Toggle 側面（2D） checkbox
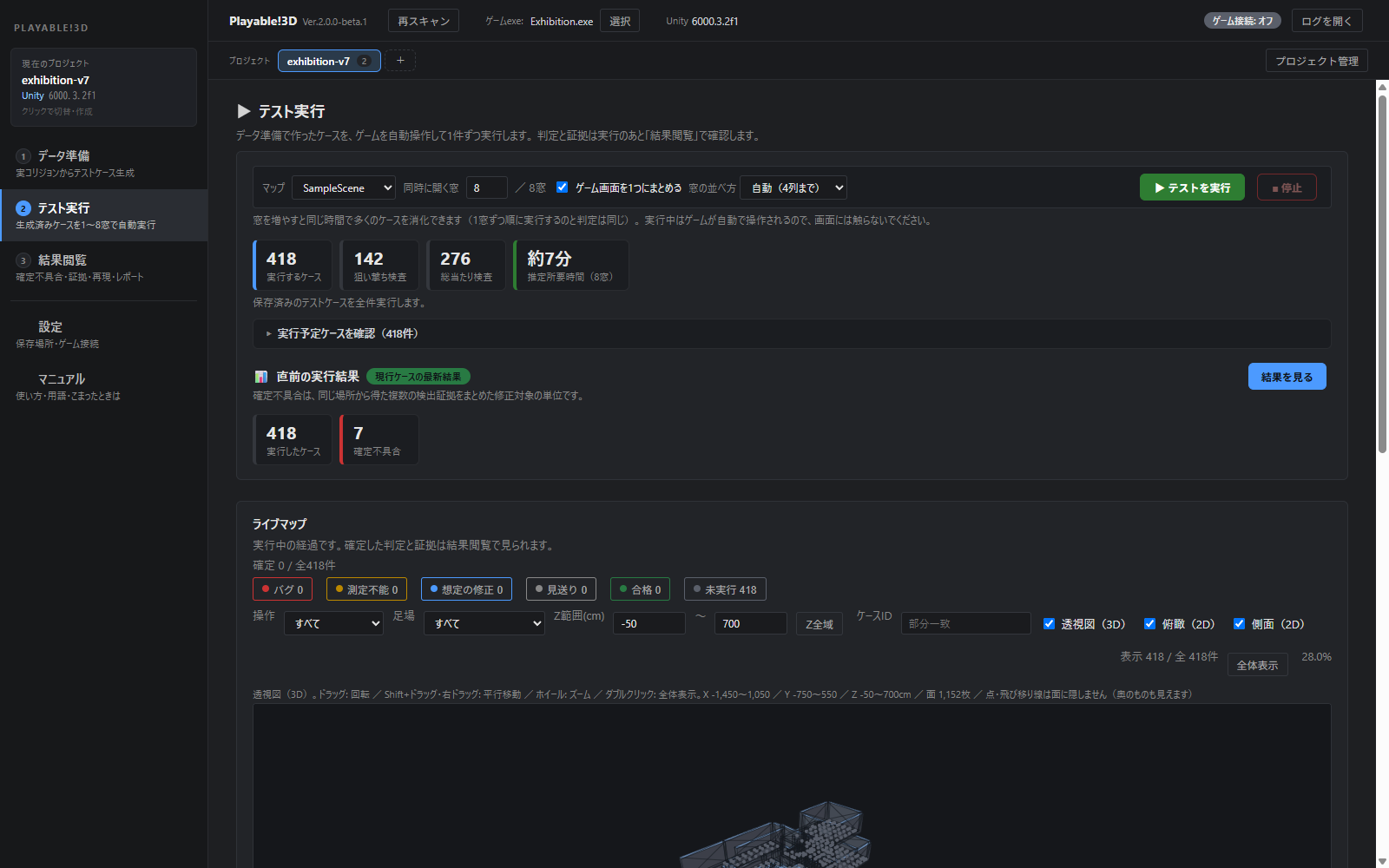 (x=1239, y=623)
